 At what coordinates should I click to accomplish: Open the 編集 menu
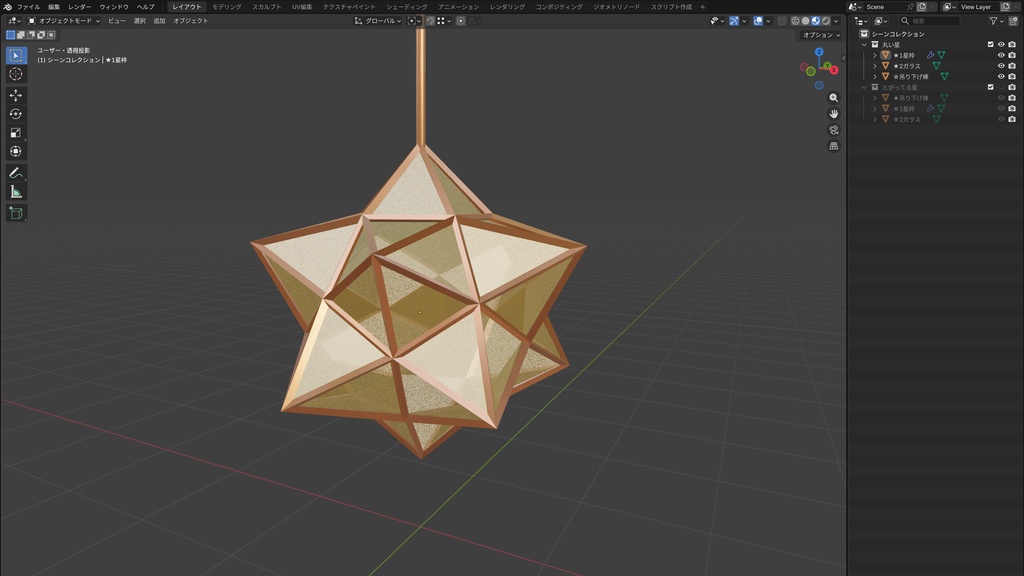pyautogui.click(x=54, y=7)
